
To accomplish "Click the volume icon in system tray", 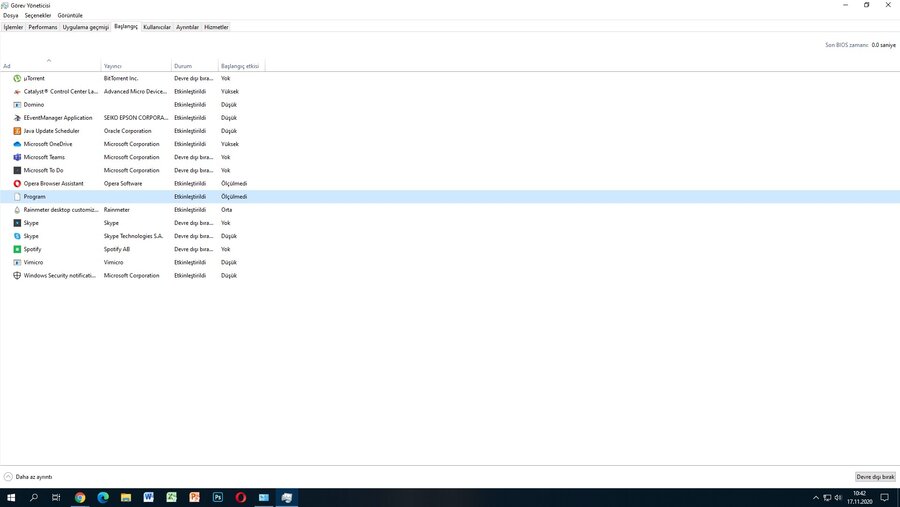I will pyautogui.click(x=838, y=498).
